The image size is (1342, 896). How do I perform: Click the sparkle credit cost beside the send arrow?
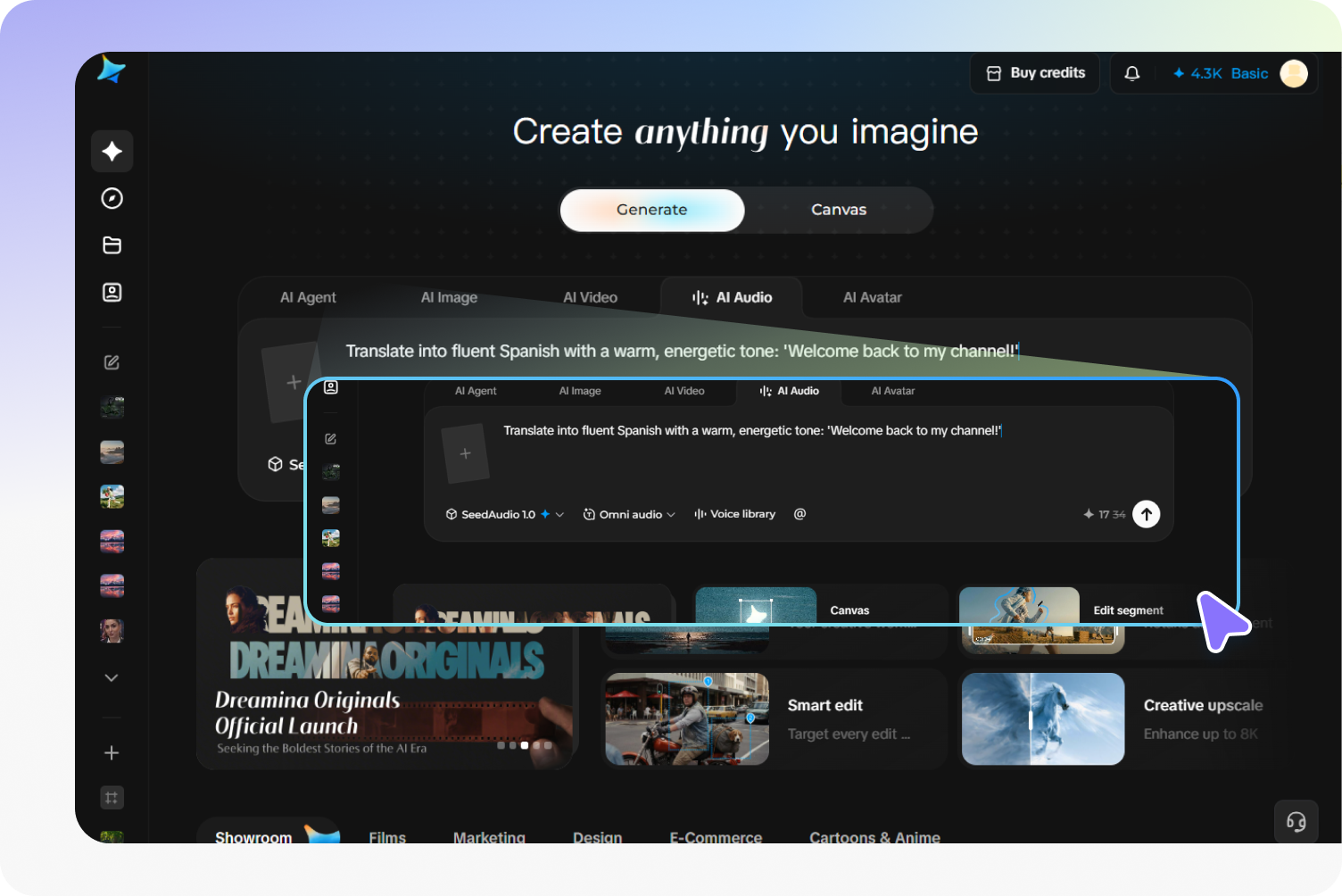(x=1104, y=514)
